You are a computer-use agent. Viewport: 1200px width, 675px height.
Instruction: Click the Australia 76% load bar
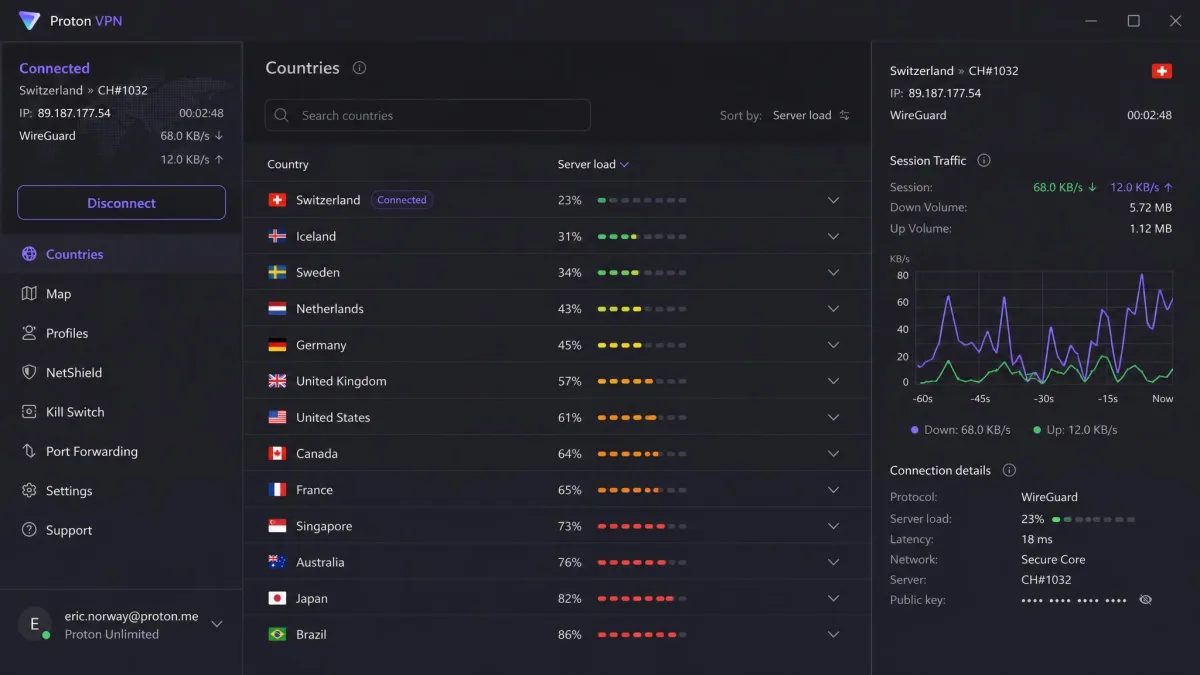click(642, 562)
